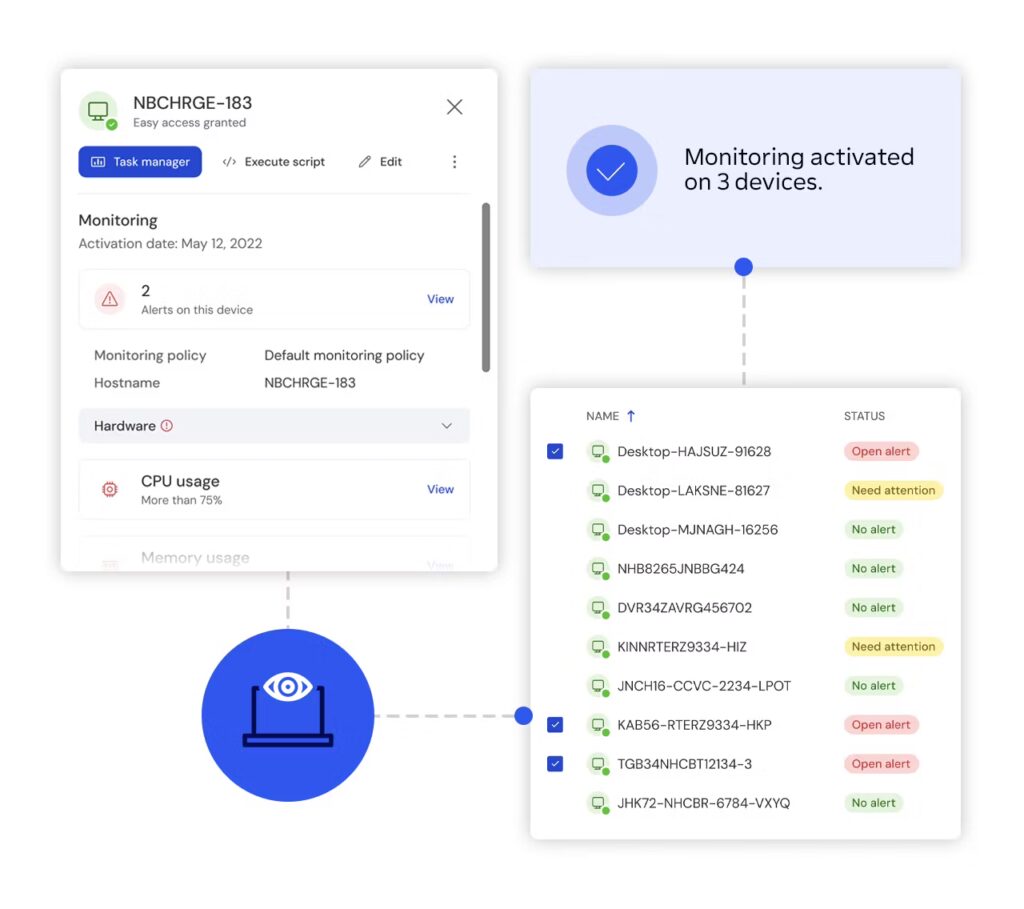
Task: Click the KAB56-RTERZ9334-HKP device icon
Action: pos(598,725)
